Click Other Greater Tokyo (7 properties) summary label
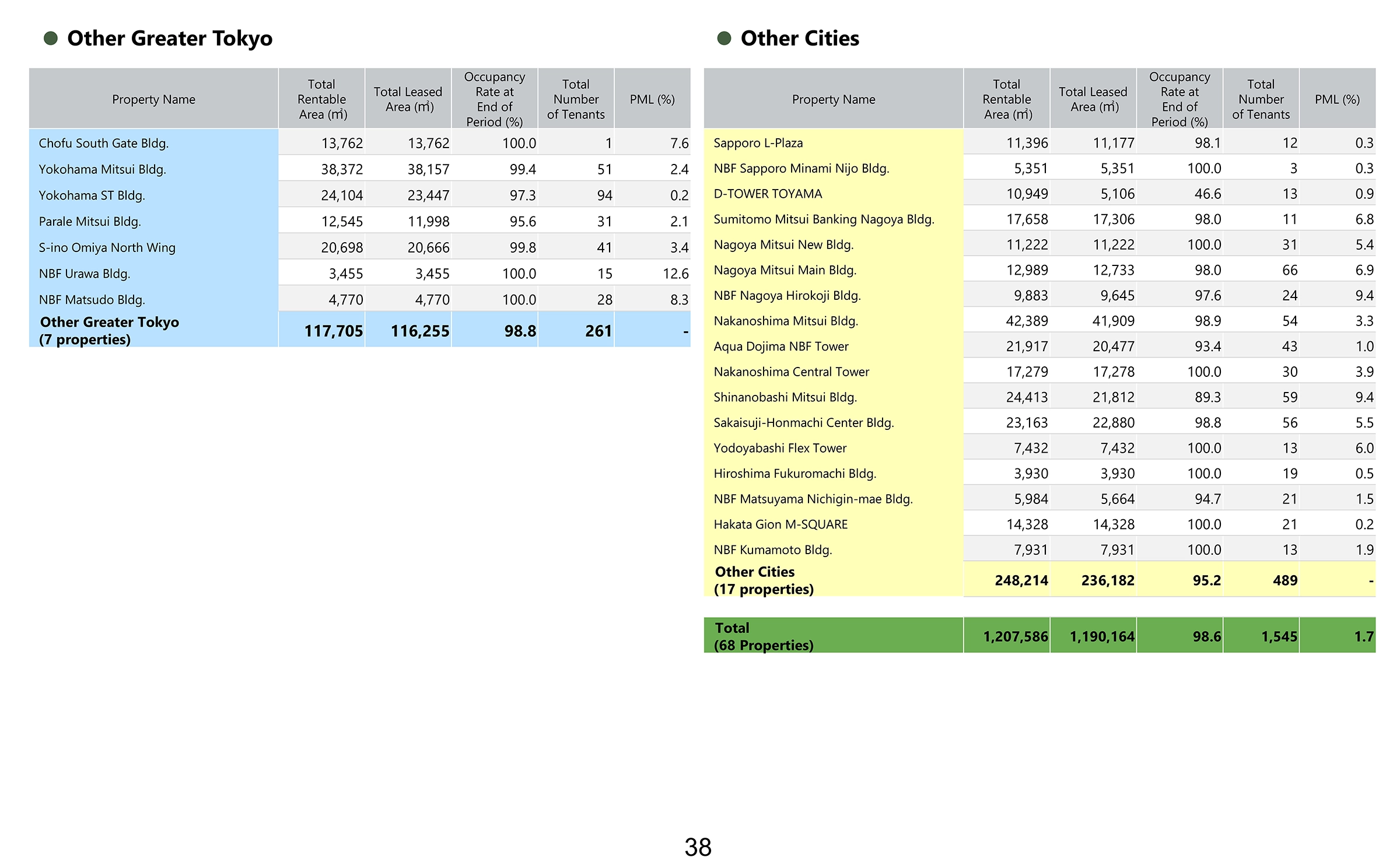 [109, 331]
